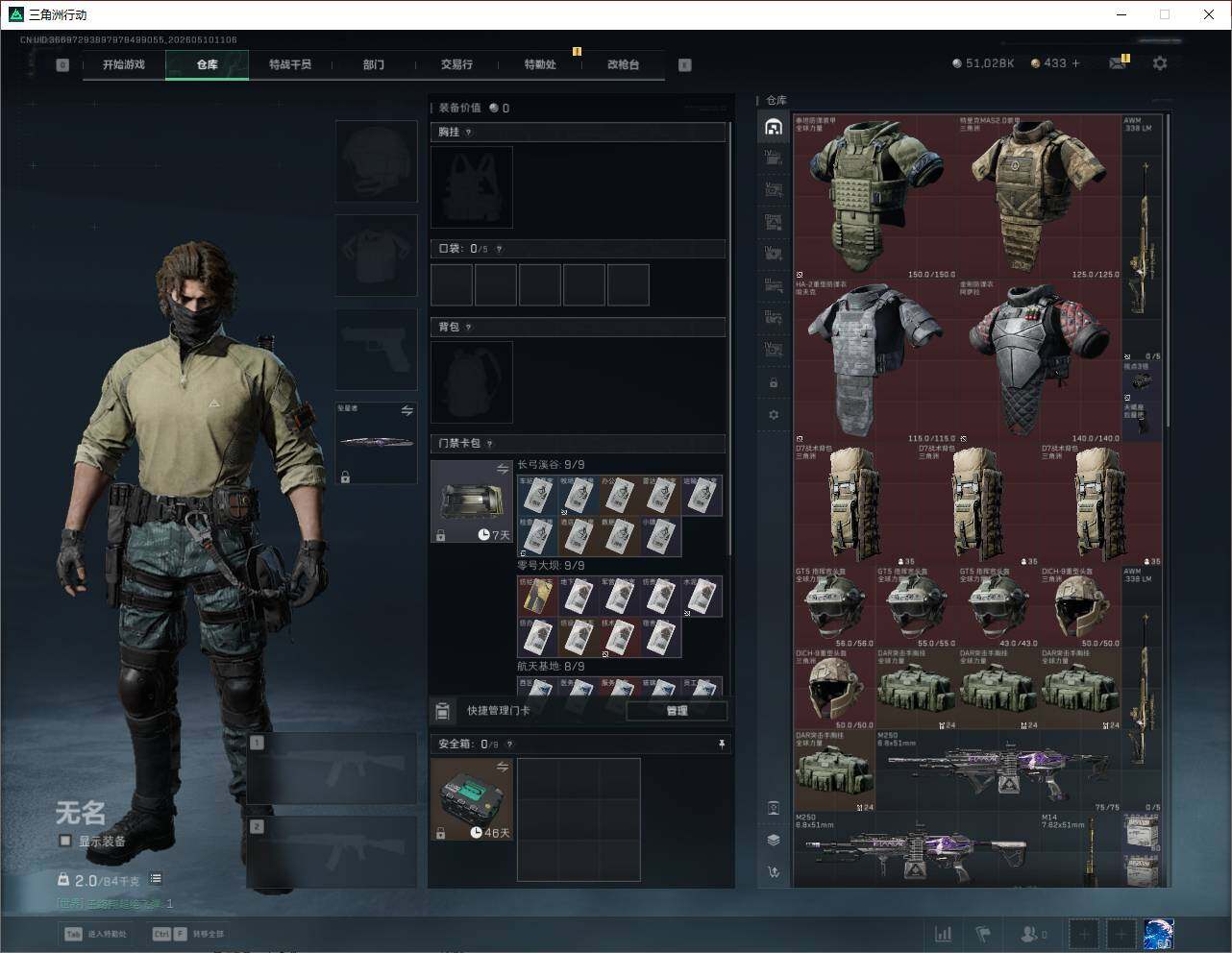Viewport: 1232px width, 953px height.
Task: Open the 特勤处 tab
Action: [x=540, y=64]
